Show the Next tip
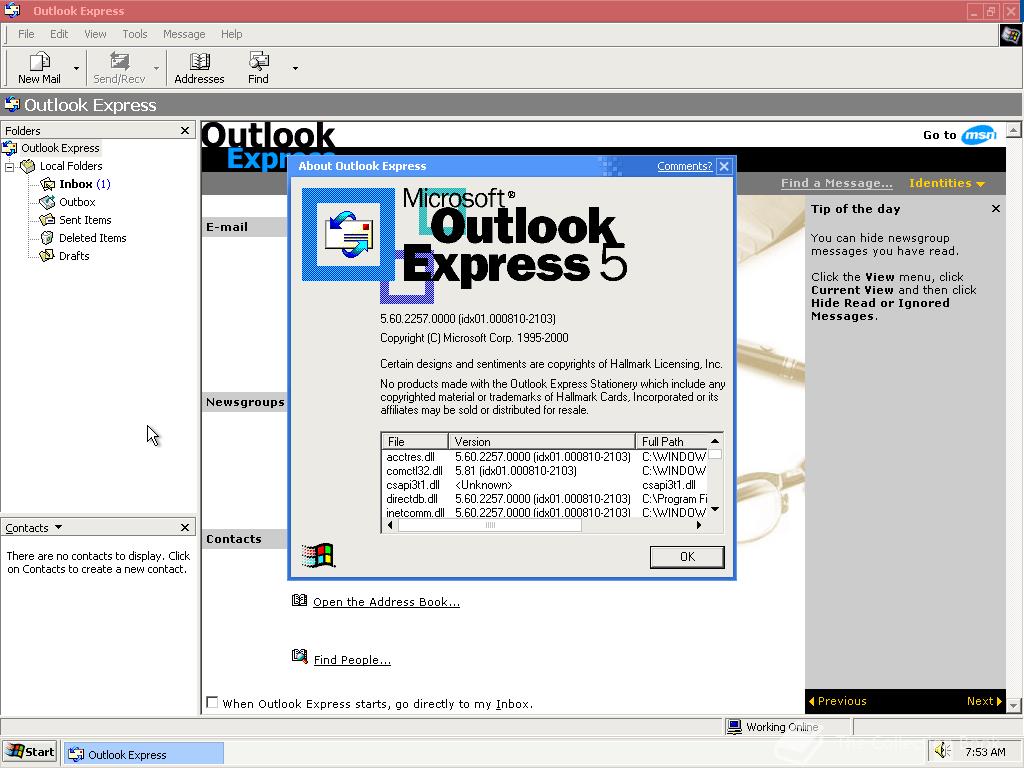This screenshot has width=1024, height=768. [x=984, y=701]
